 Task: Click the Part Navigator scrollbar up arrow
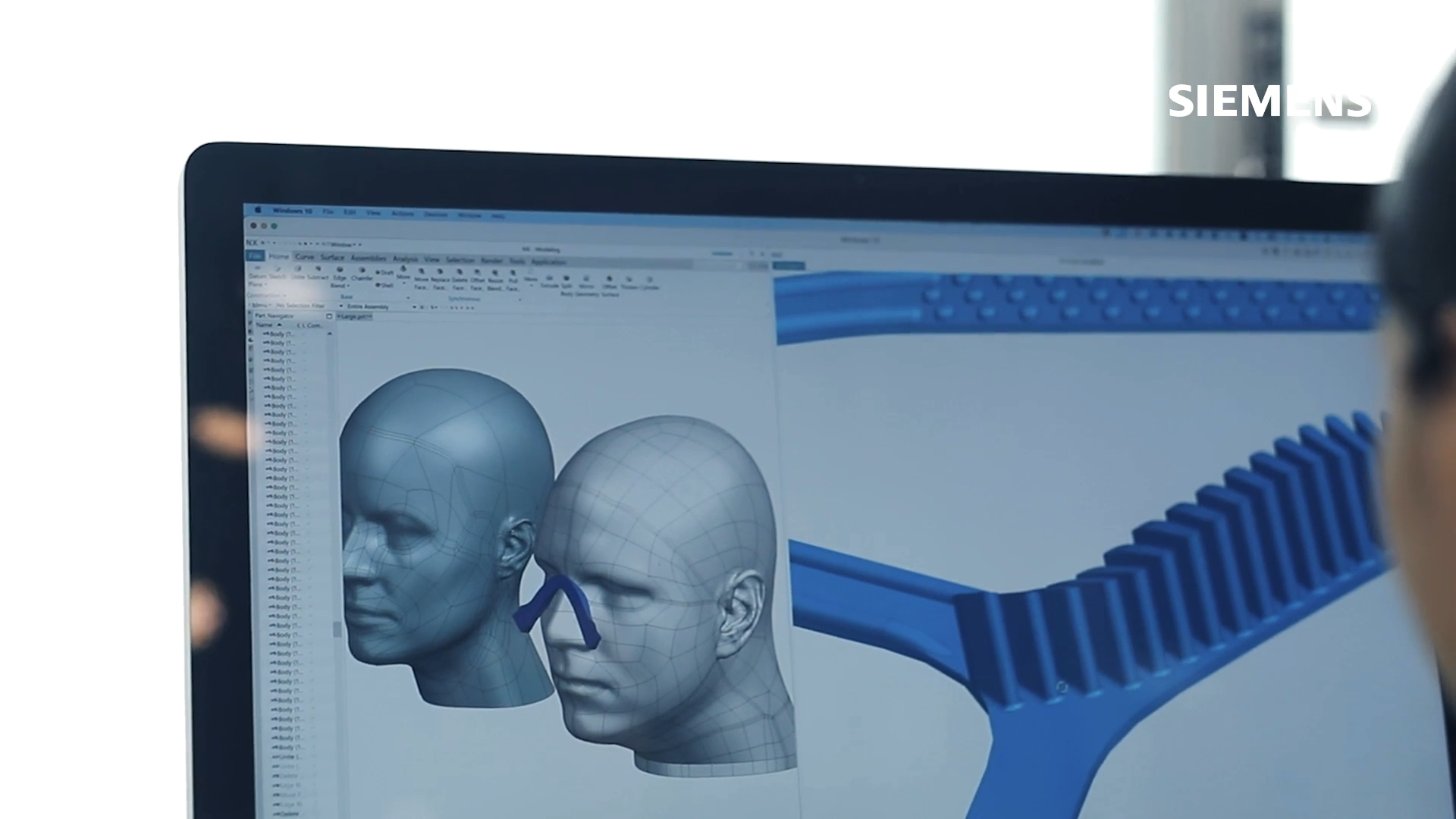coord(330,334)
